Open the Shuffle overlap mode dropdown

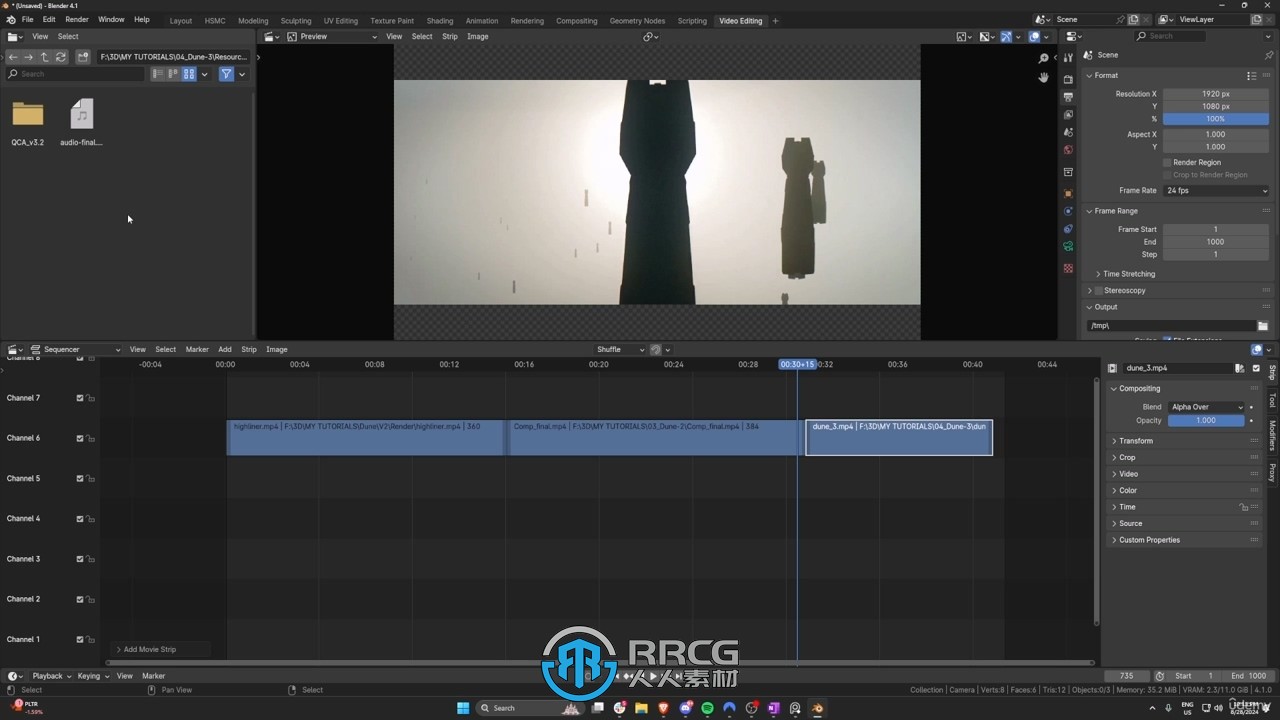pos(620,349)
